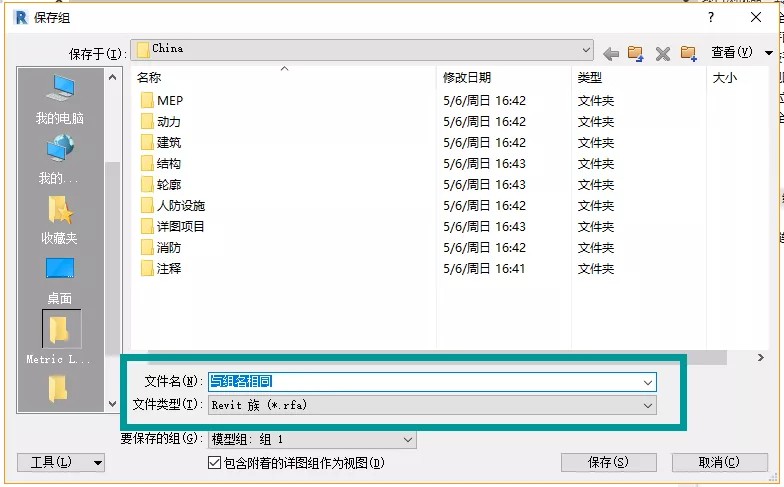
Task: Click 注释 row date 5/6/周日 16:41
Action: pyautogui.click(x=484, y=268)
